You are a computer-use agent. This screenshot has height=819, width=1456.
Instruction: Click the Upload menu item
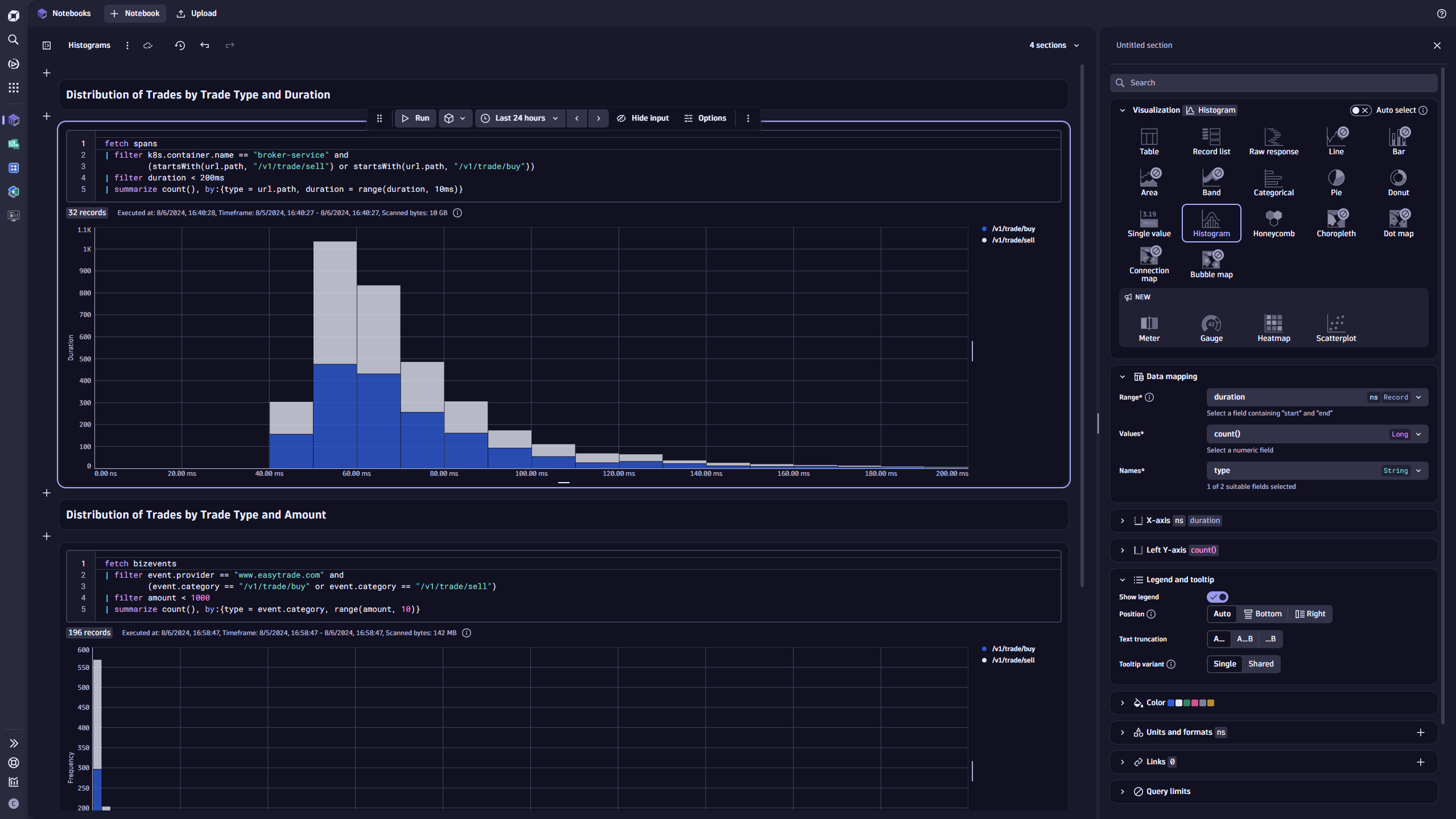coord(196,14)
